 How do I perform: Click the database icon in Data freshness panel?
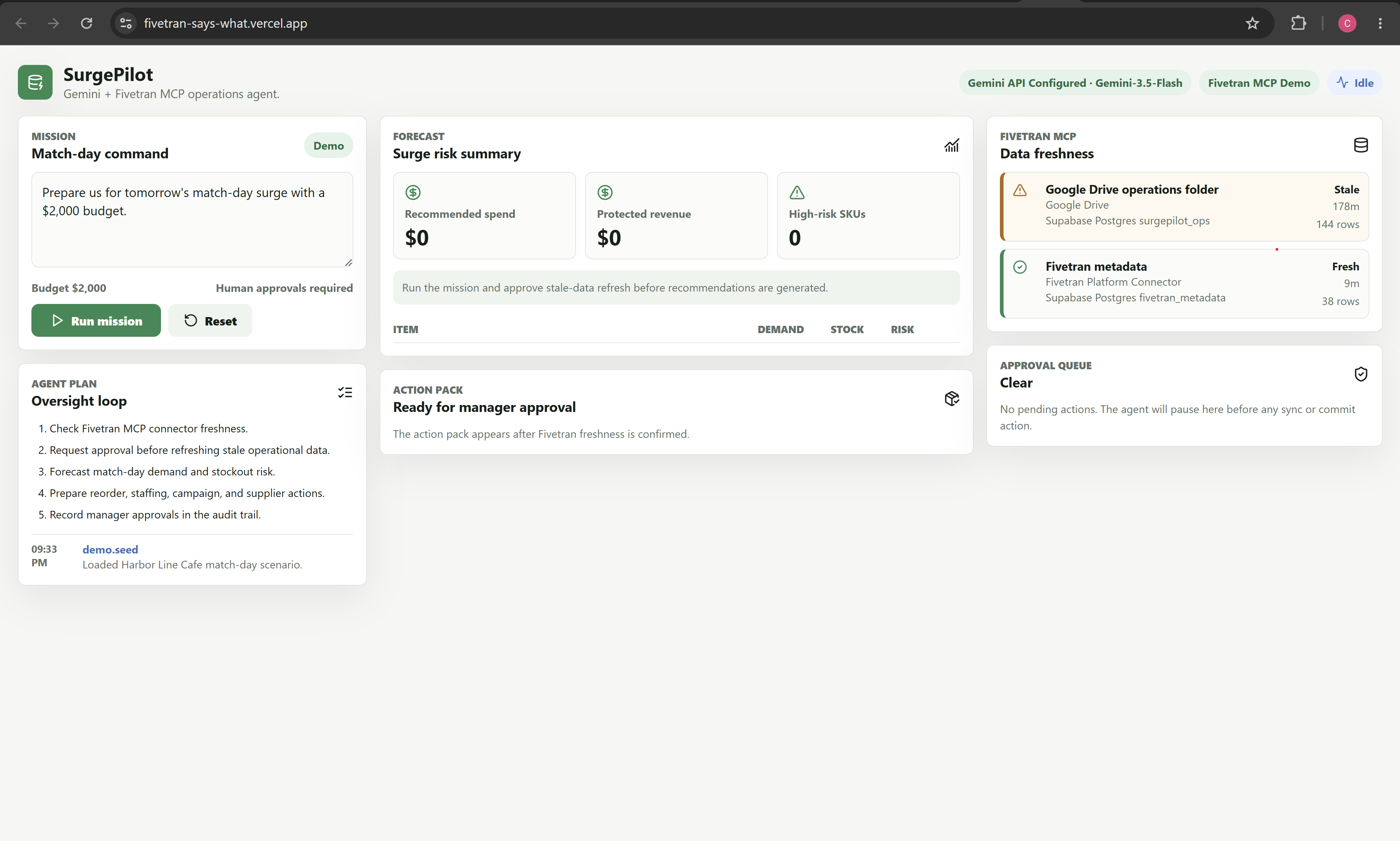pos(1361,146)
